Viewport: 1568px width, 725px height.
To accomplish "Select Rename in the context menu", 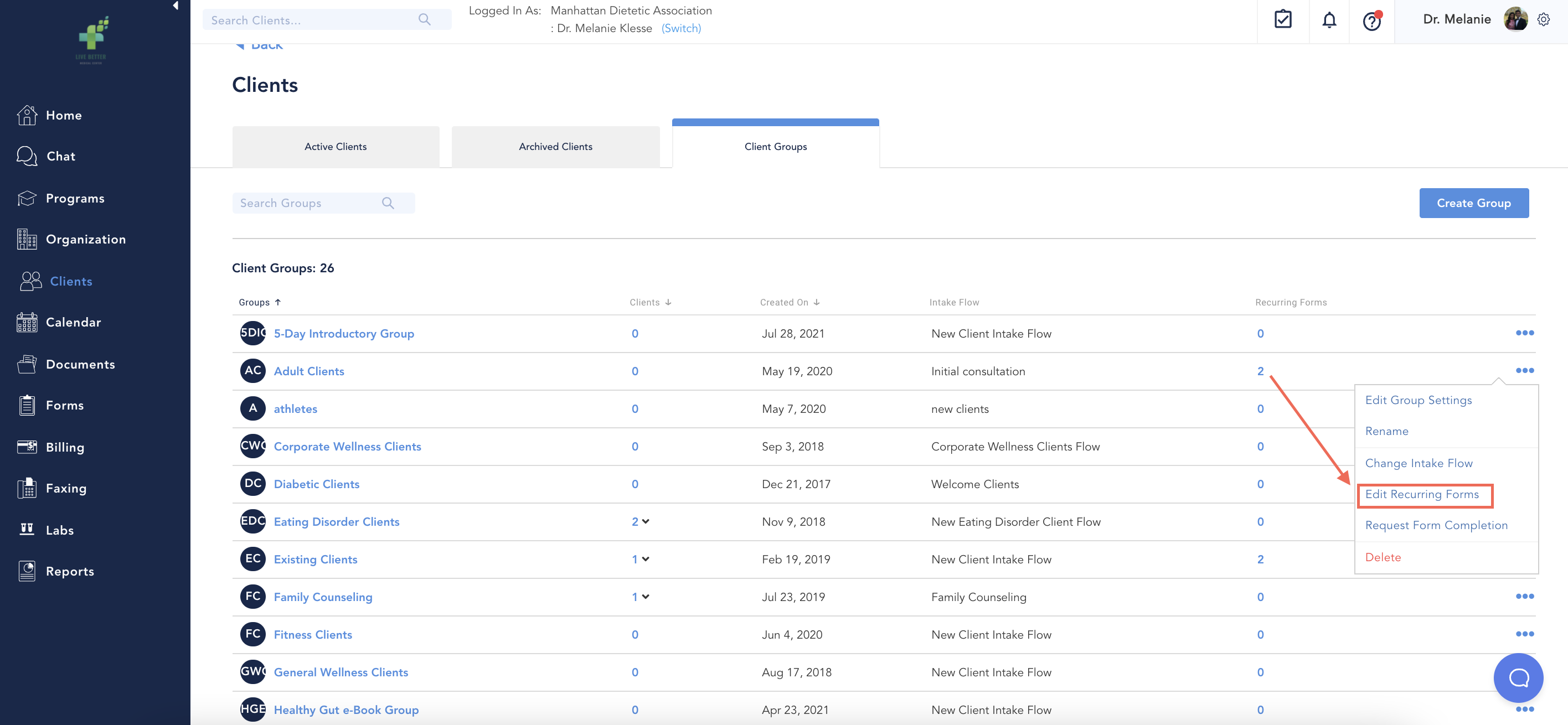I will (1386, 431).
